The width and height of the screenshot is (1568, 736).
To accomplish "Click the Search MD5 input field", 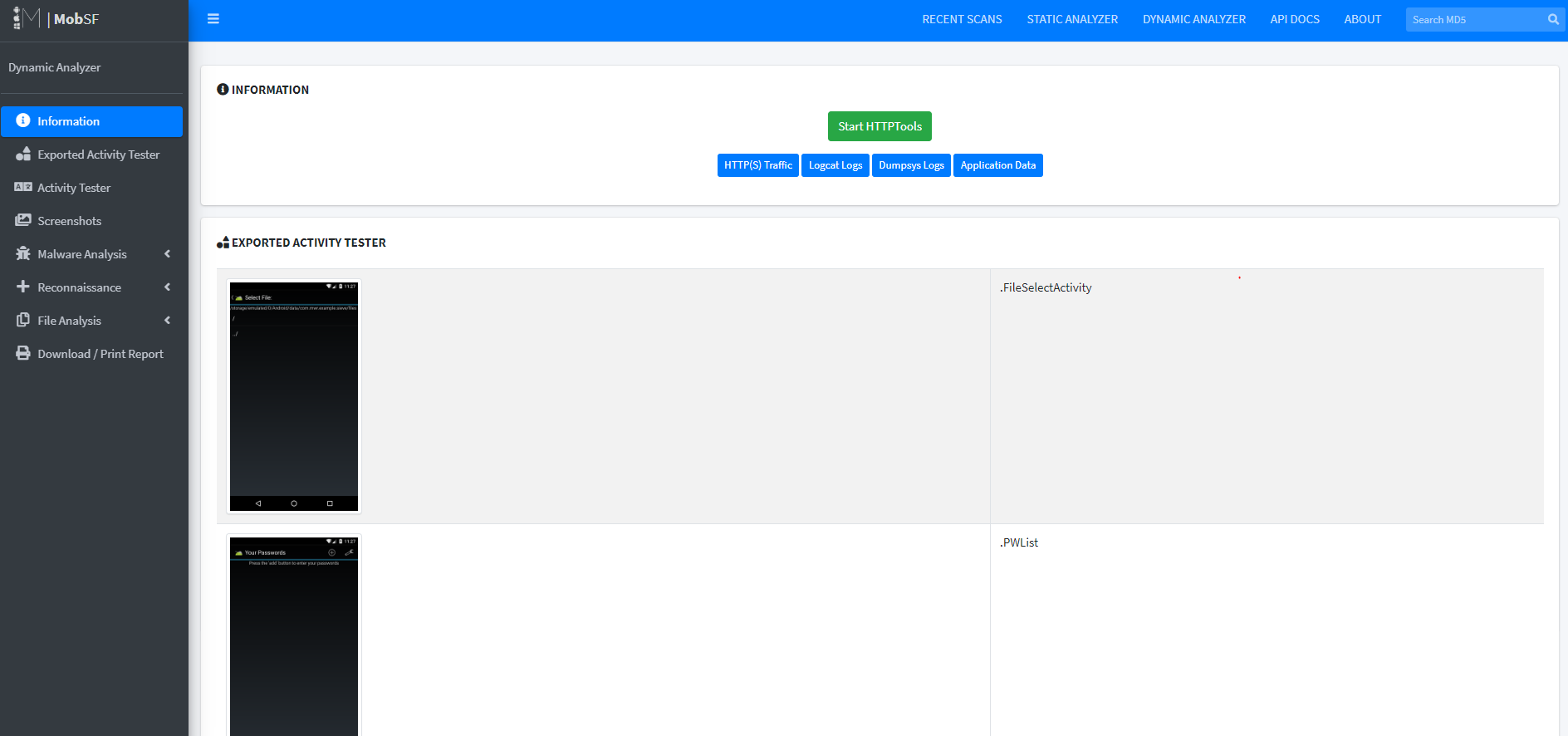I will pos(1474,20).
